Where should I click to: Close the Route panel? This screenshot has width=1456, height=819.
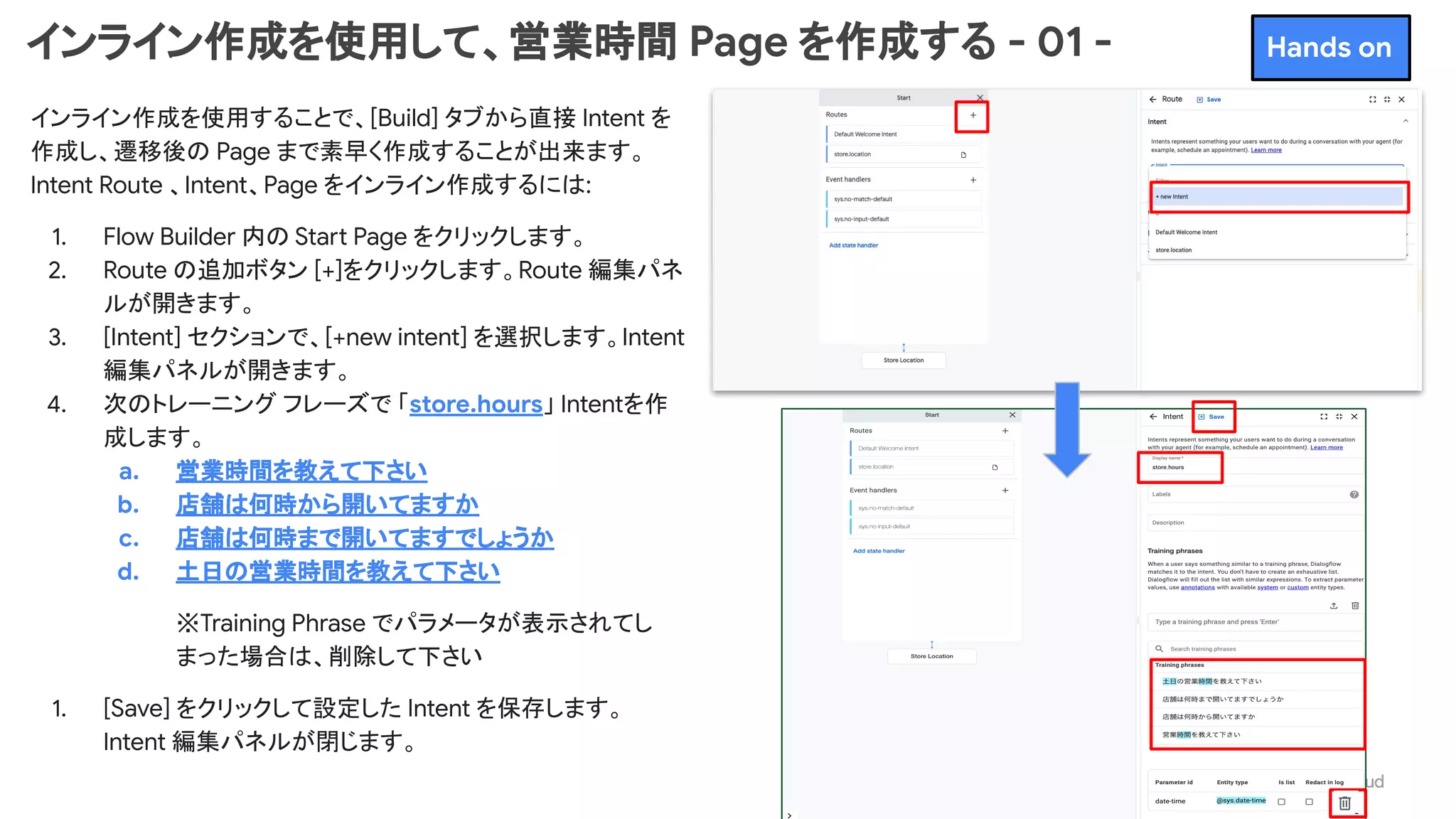1402,100
